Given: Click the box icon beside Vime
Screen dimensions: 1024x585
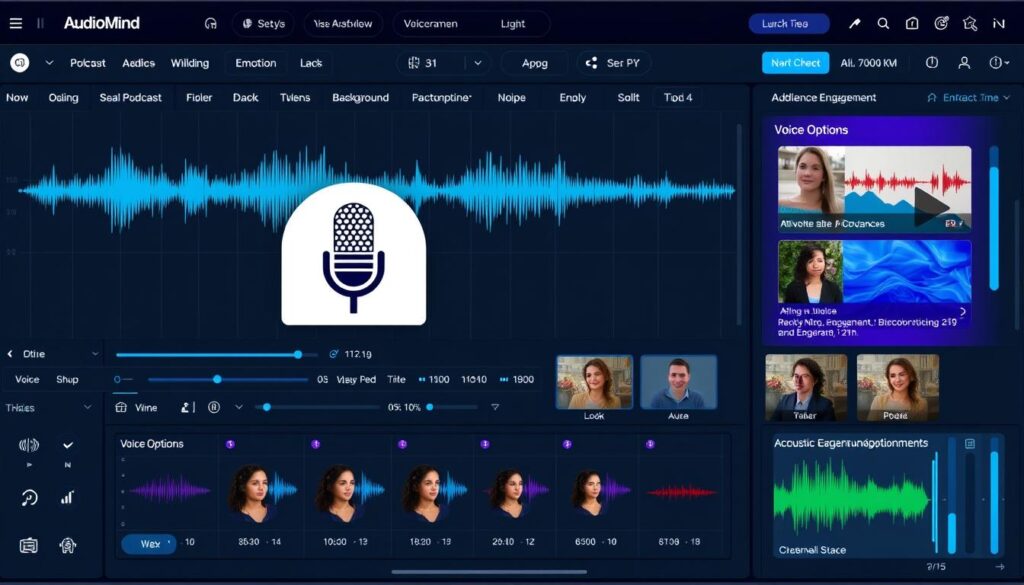Looking at the screenshot, I should coord(120,407).
